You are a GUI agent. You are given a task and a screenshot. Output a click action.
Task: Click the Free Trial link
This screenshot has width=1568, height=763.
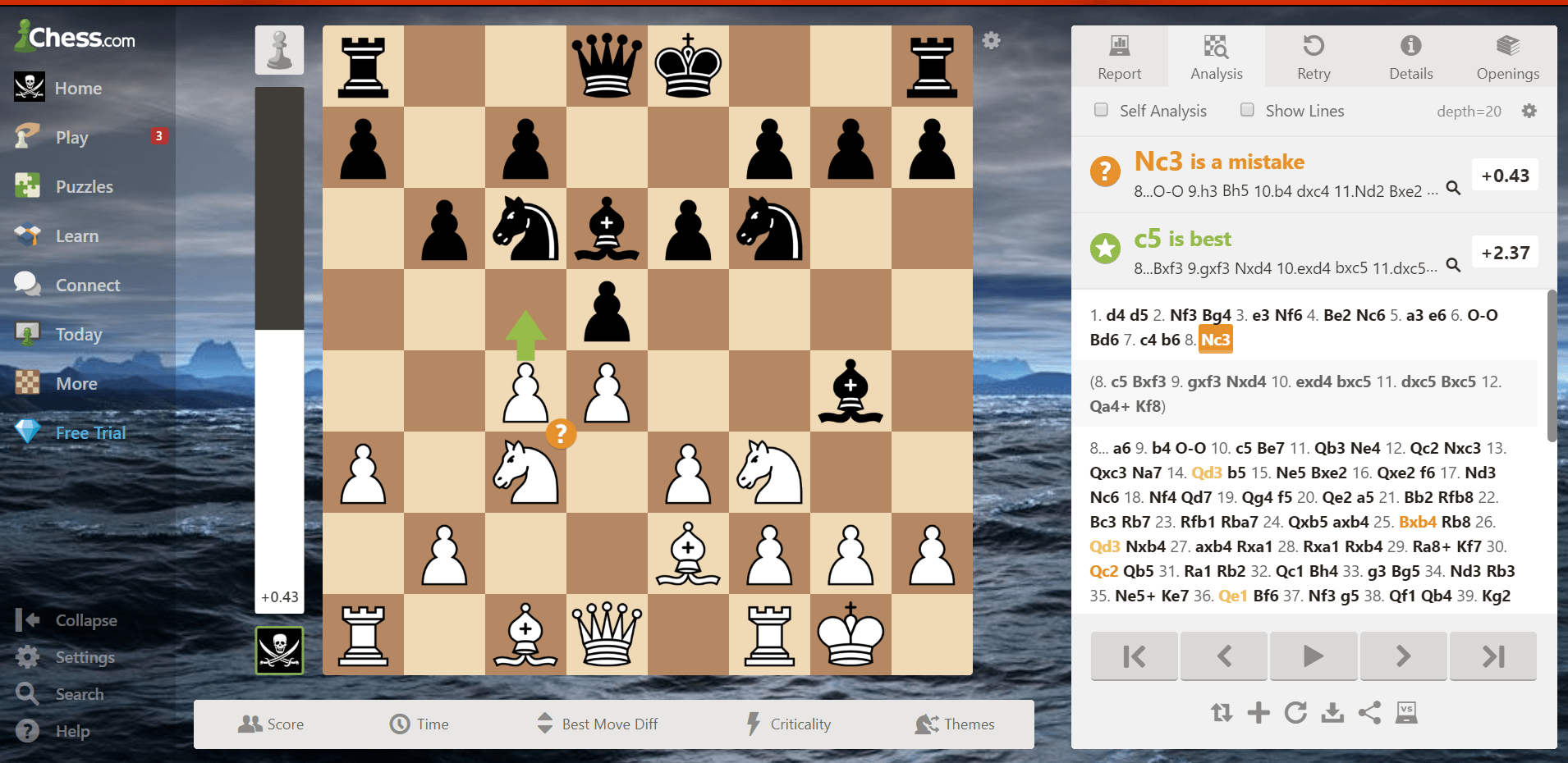pyautogui.click(x=90, y=432)
